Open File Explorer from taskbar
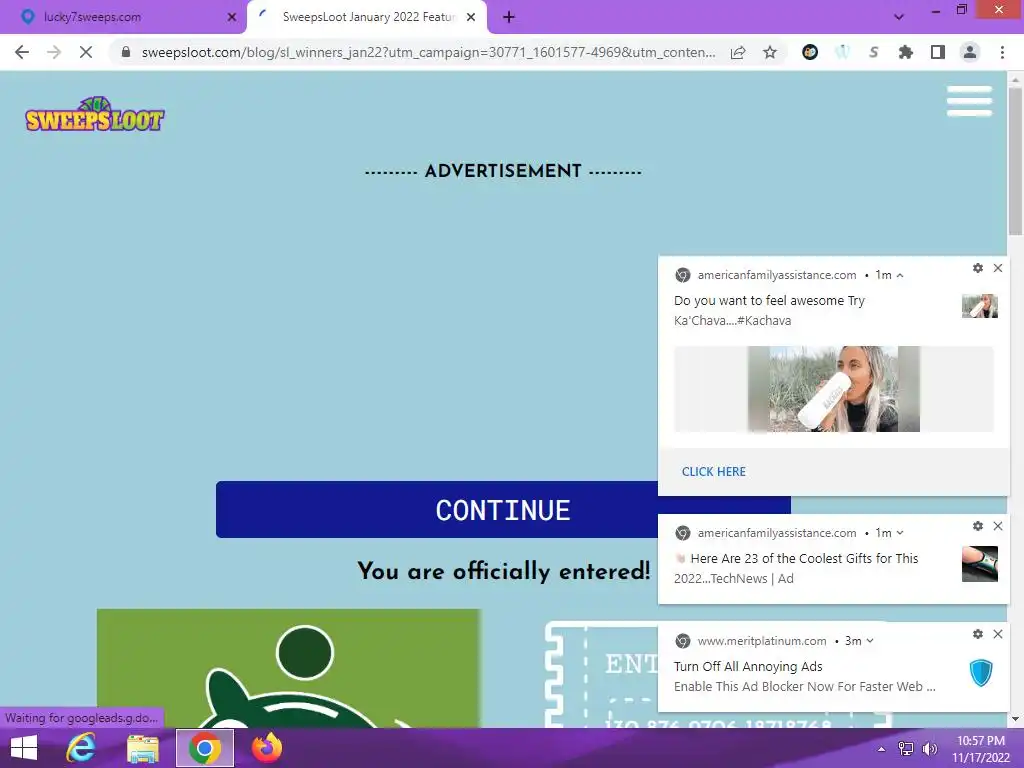This screenshot has height=768, width=1024. (x=142, y=748)
